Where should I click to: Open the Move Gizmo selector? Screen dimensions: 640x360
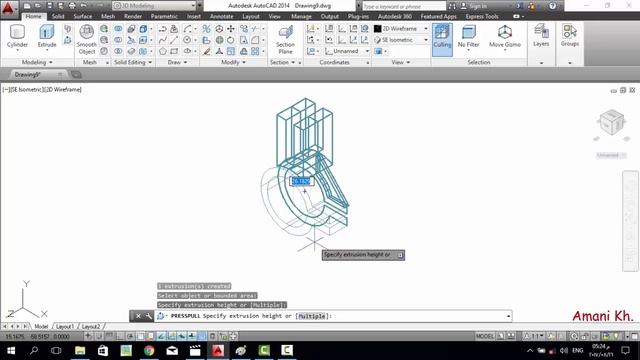point(505,37)
